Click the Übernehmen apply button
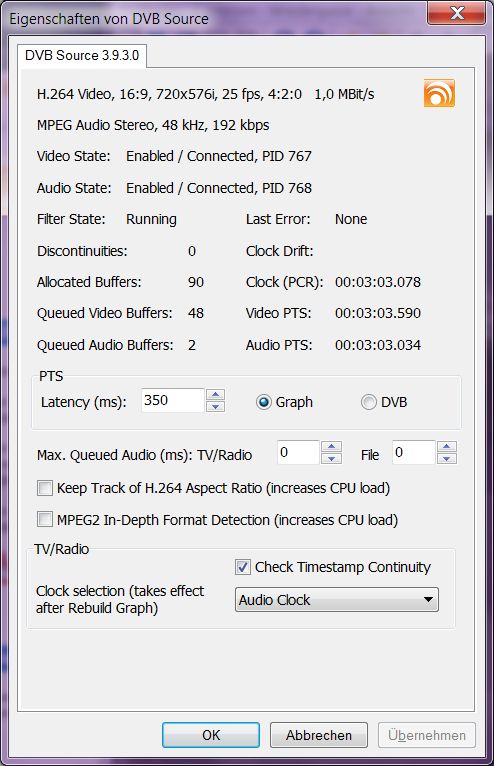Viewport: 494px width, 766px height. tap(427, 735)
